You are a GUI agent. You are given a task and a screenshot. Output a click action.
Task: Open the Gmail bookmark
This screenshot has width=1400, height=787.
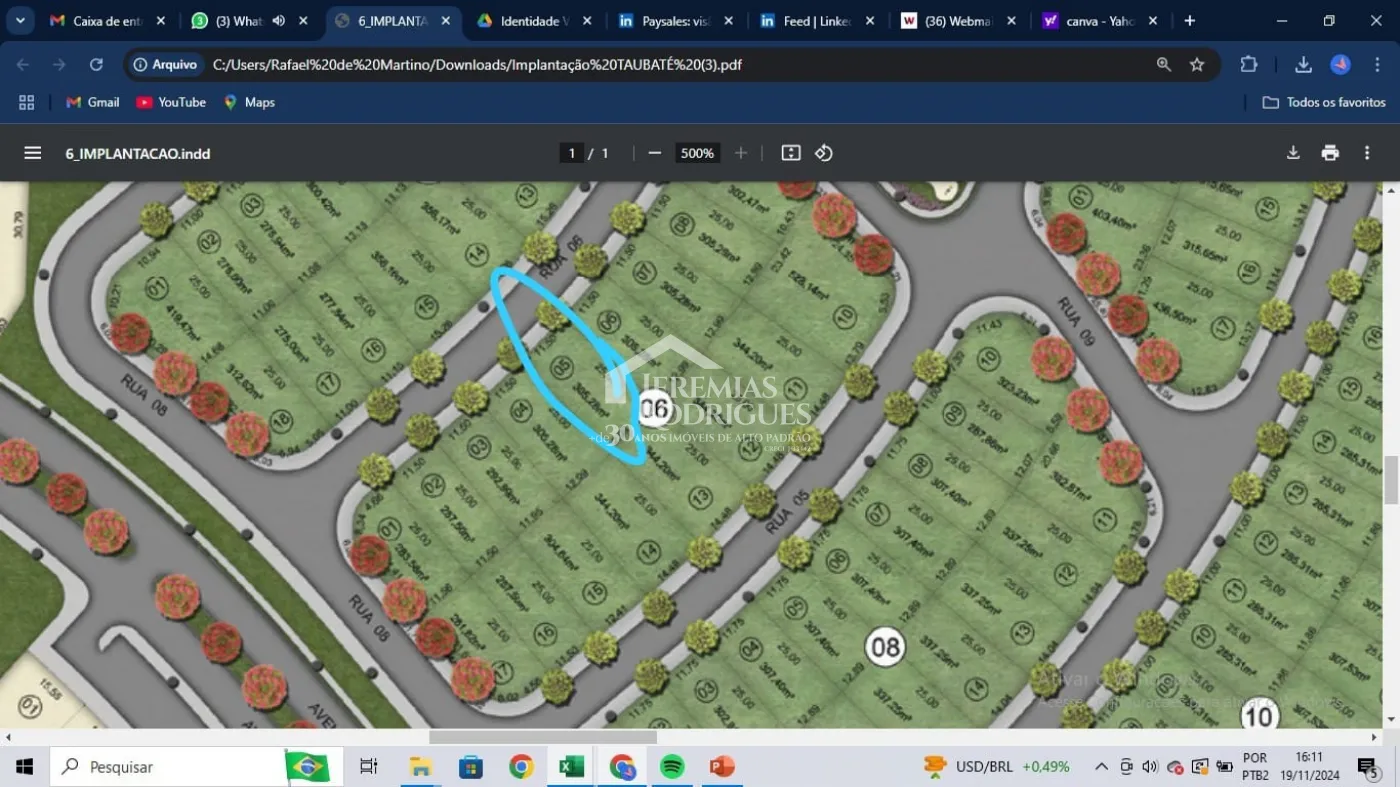[93, 102]
